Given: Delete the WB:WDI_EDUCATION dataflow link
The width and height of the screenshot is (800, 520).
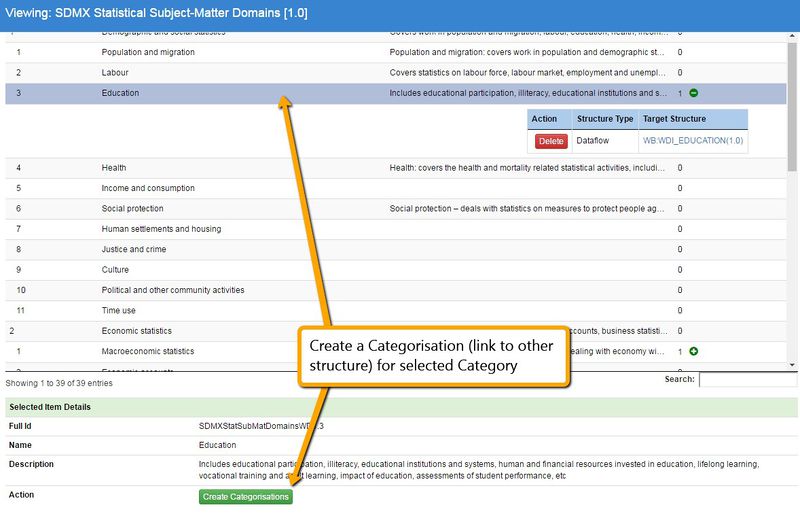Looking at the screenshot, I should pyautogui.click(x=551, y=142).
